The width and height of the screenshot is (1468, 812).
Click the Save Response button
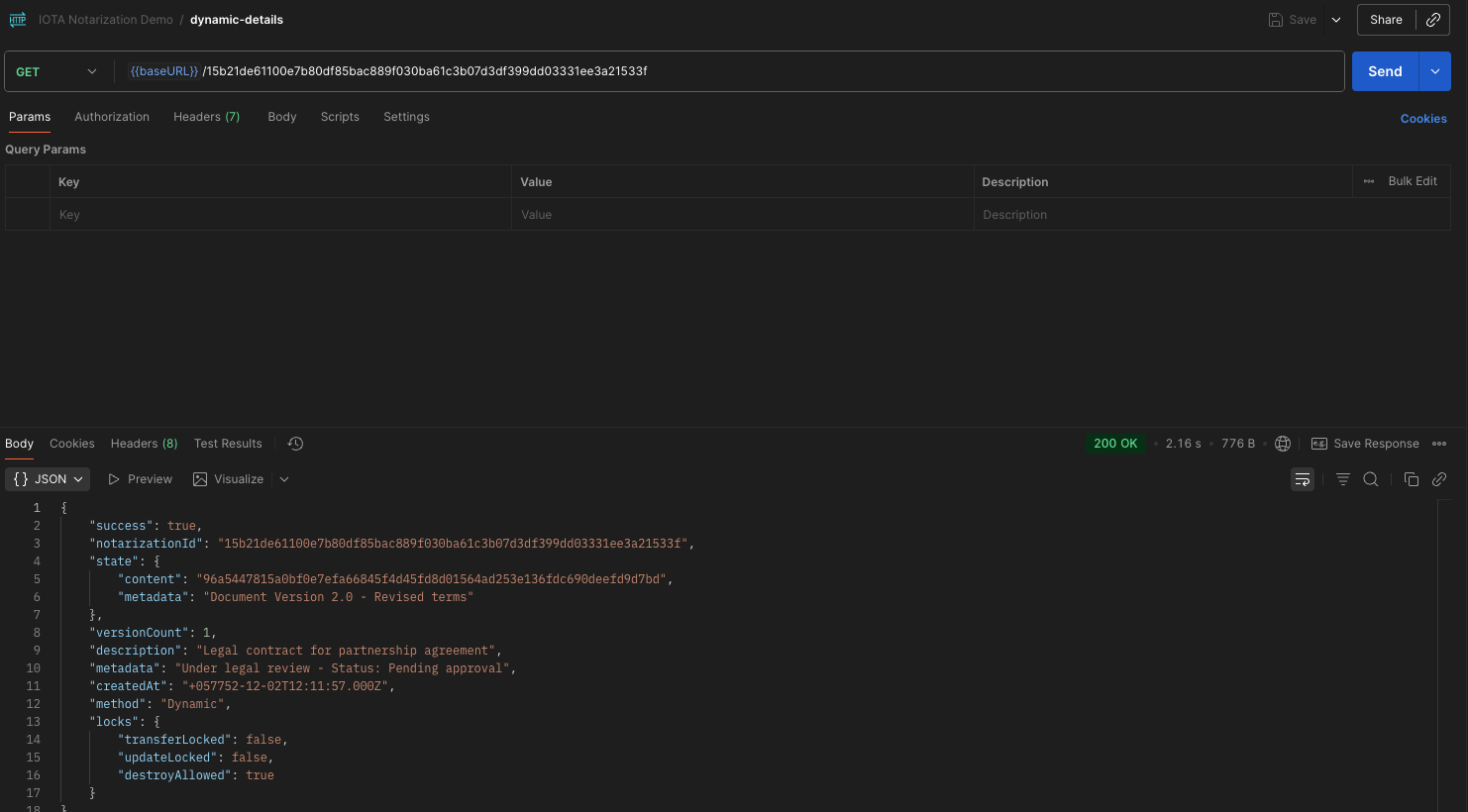pos(1365,444)
